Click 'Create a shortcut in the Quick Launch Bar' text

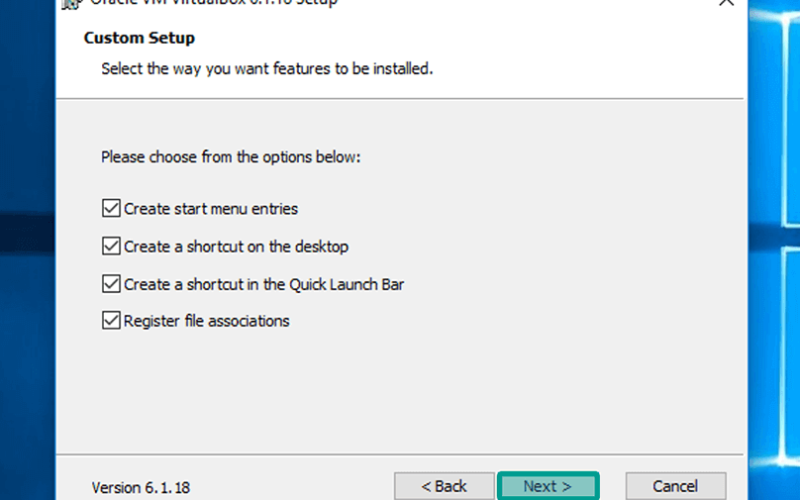tap(264, 284)
